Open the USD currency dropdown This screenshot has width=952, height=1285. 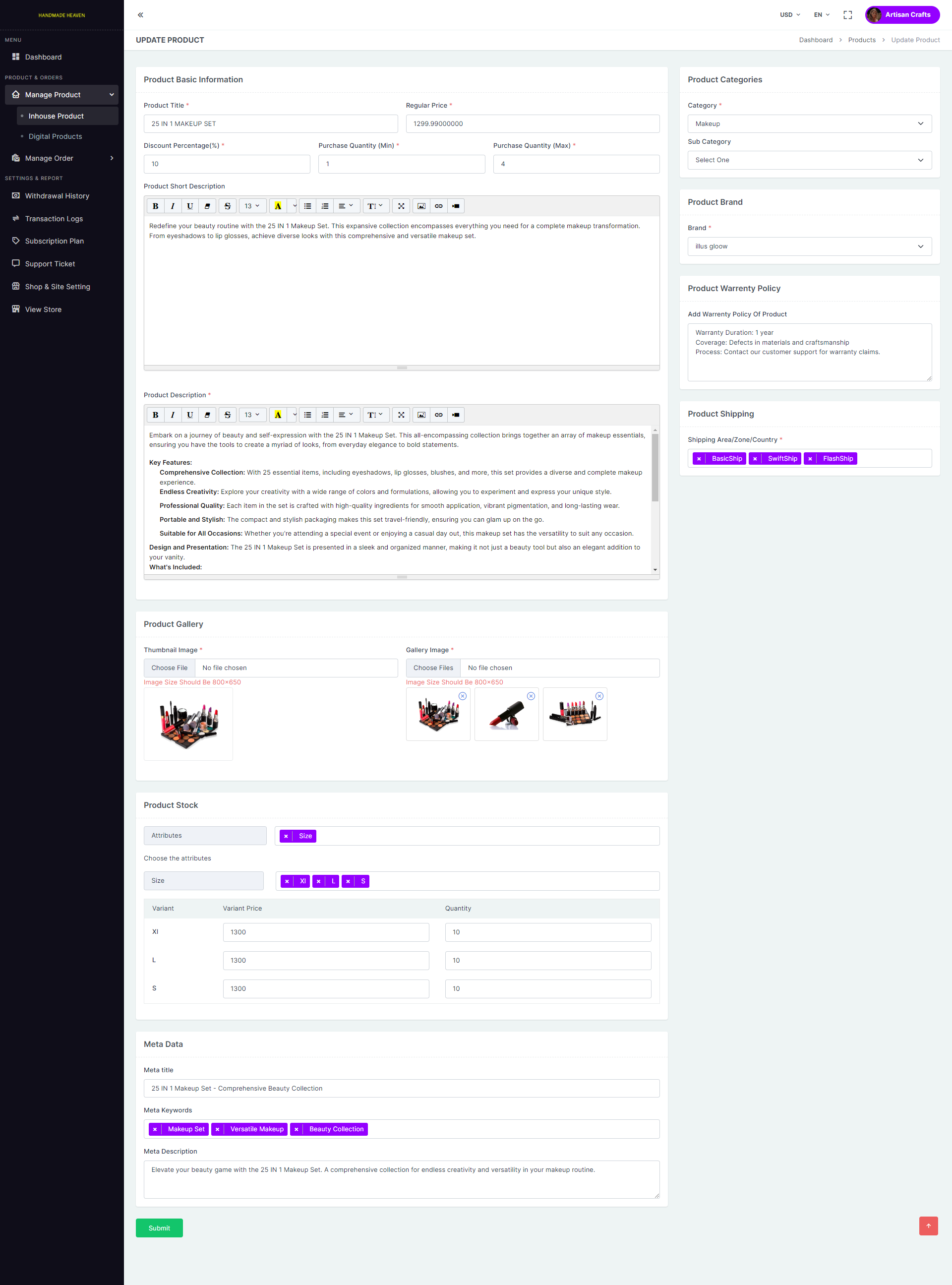tap(789, 15)
